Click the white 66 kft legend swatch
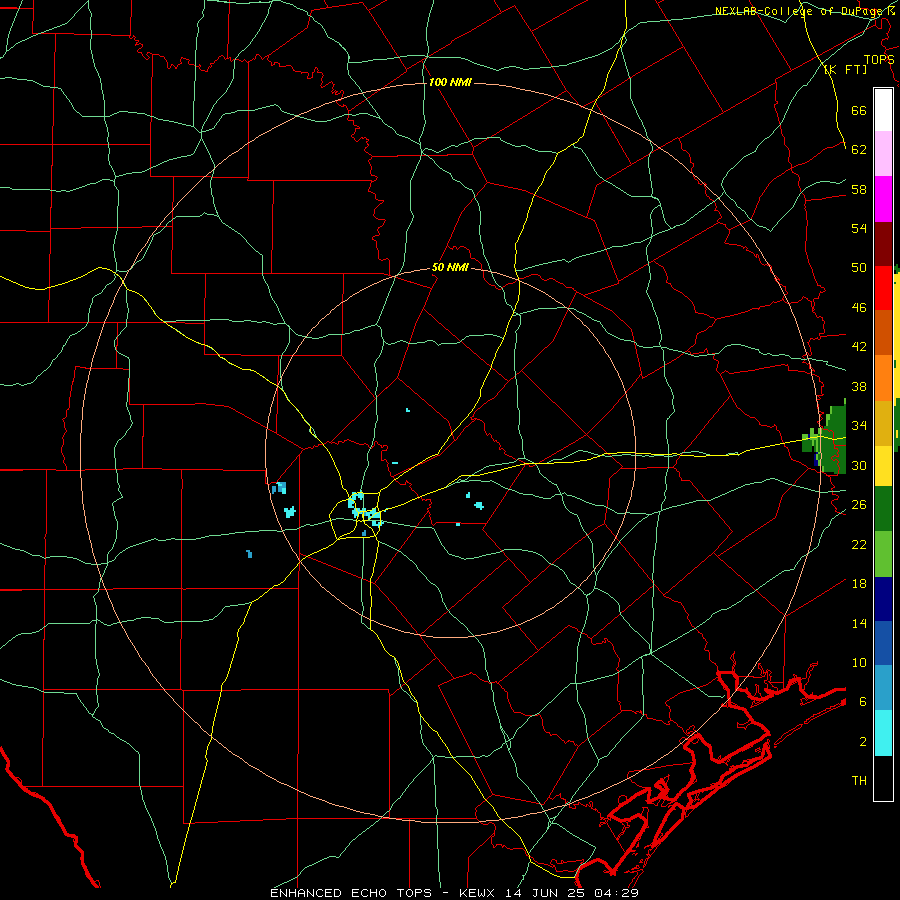The width and height of the screenshot is (900, 900). (x=883, y=110)
